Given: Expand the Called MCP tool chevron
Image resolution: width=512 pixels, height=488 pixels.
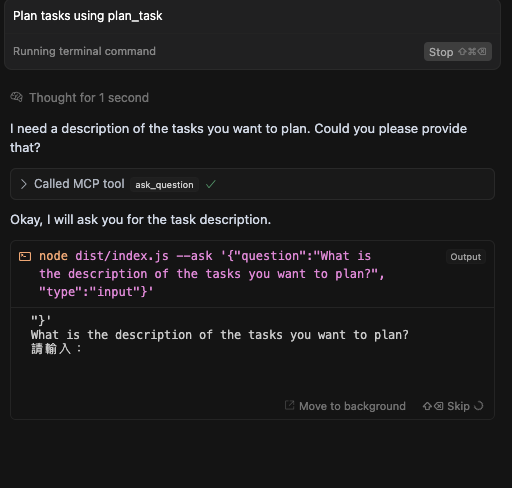Looking at the screenshot, I should pyautogui.click(x=23, y=184).
